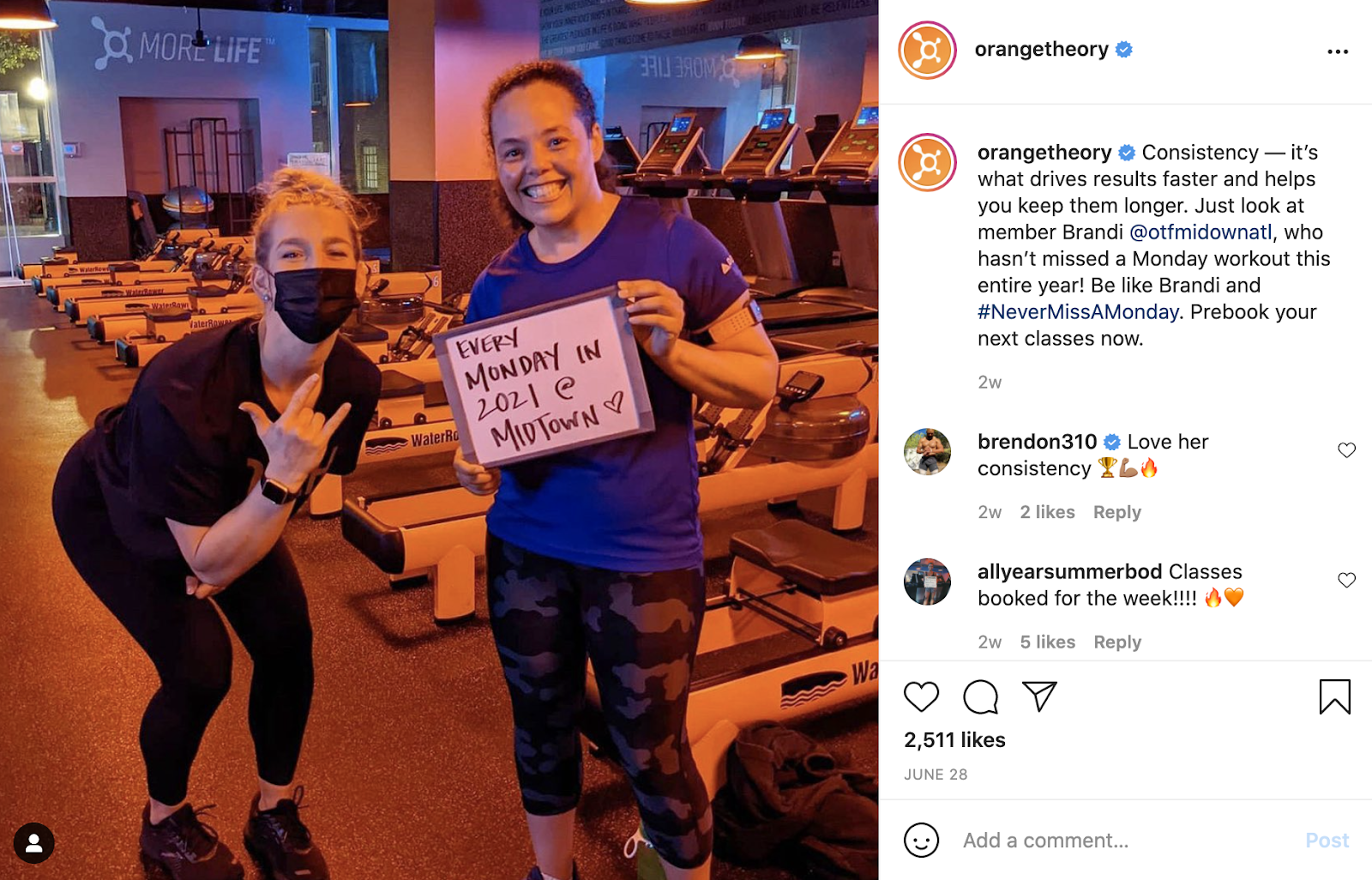Like allyearsummerbod's comment
This screenshot has width=1372, height=880.
click(x=1346, y=580)
